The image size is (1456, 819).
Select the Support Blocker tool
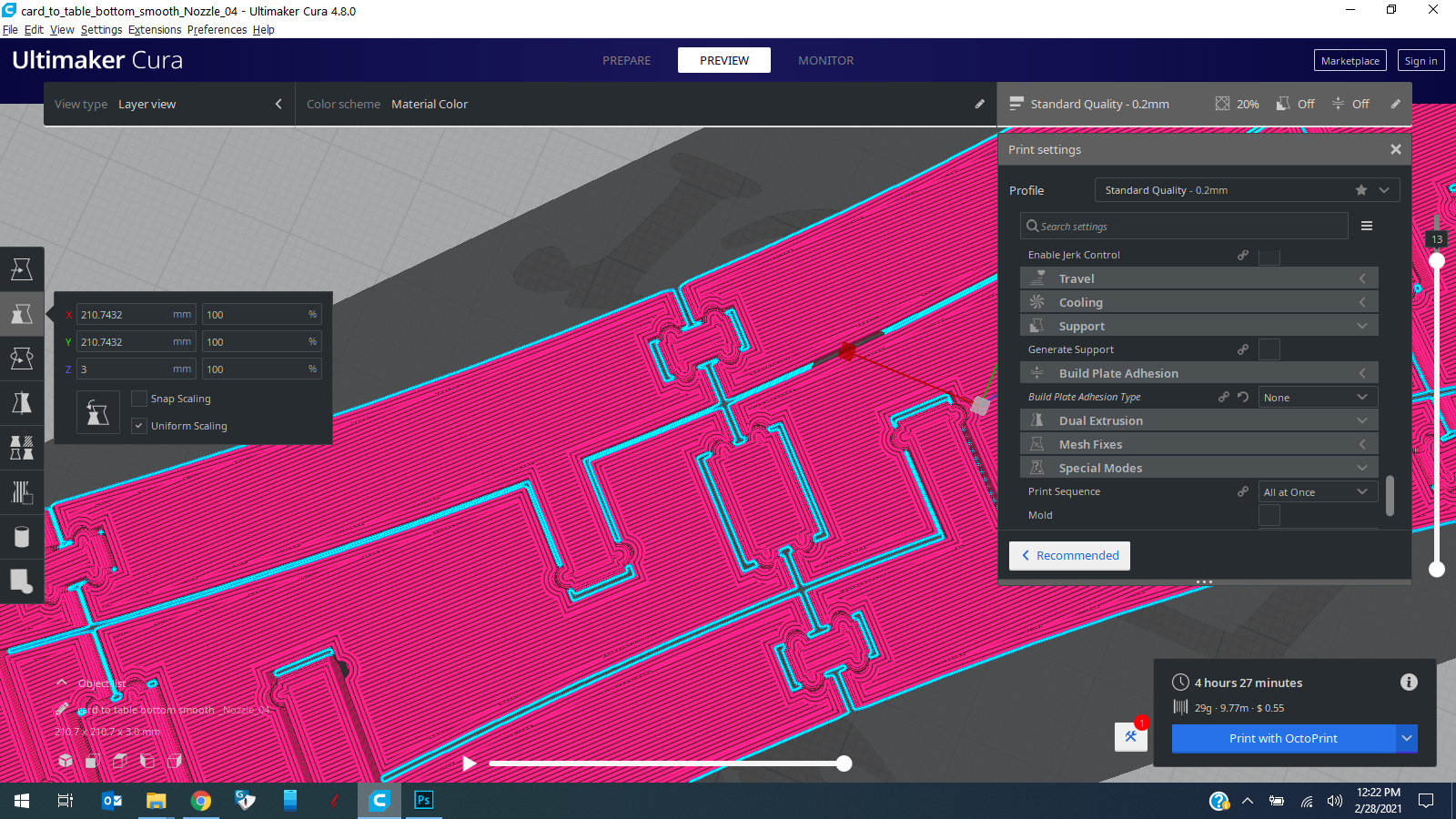pos(22,492)
